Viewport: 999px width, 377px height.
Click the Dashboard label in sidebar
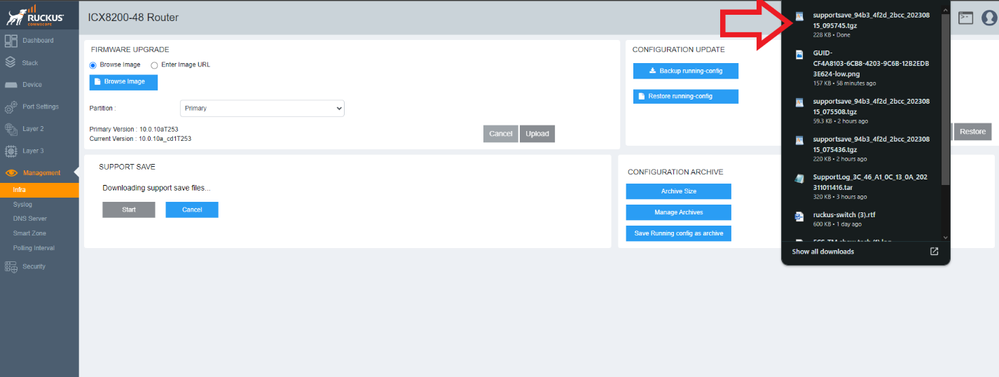38,41
